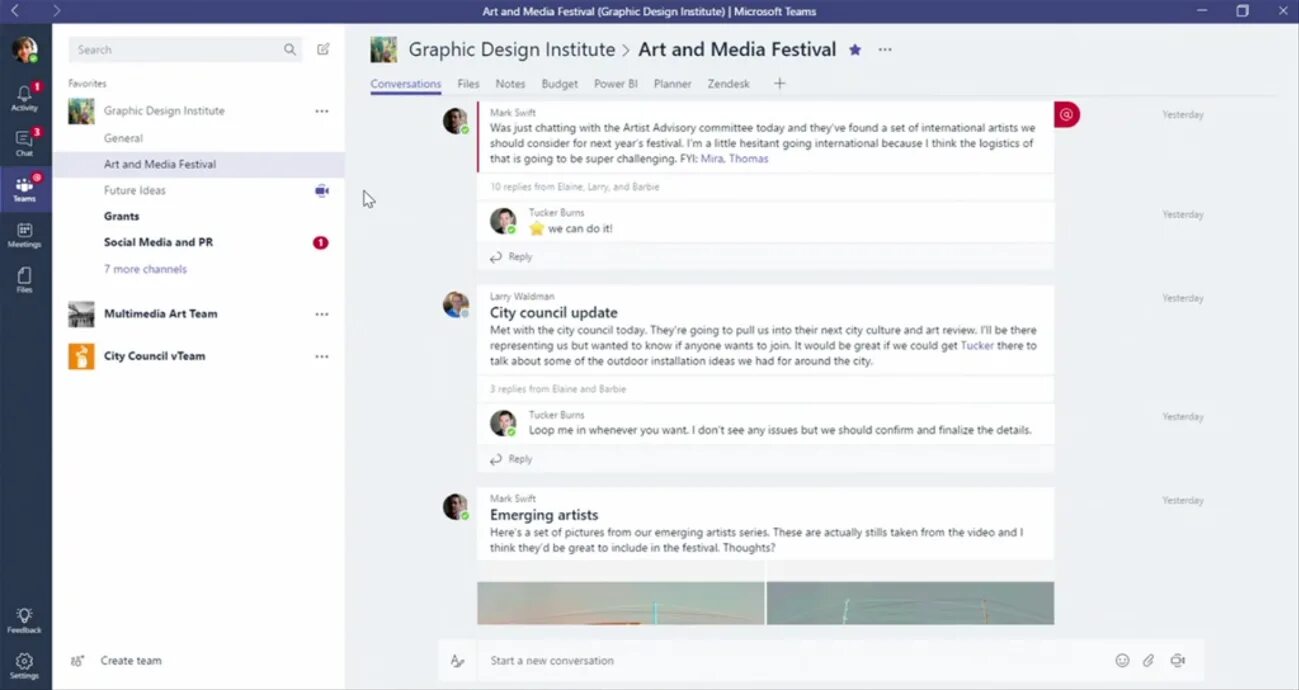Start a video meeting from compose box
The width and height of the screenshot is (1299, 690).
tap(1178, 660)
